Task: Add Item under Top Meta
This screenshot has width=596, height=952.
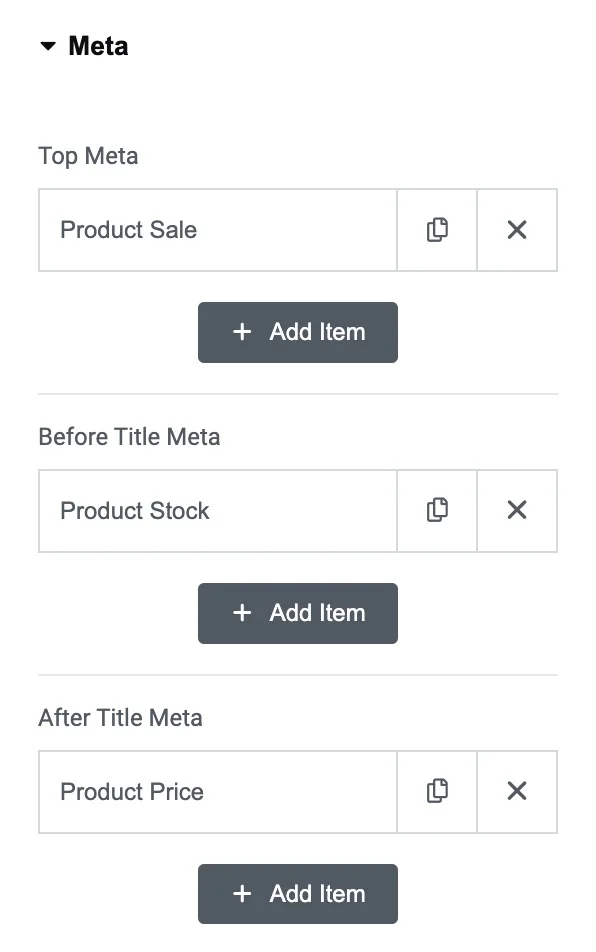Action: tap(298, 332)
